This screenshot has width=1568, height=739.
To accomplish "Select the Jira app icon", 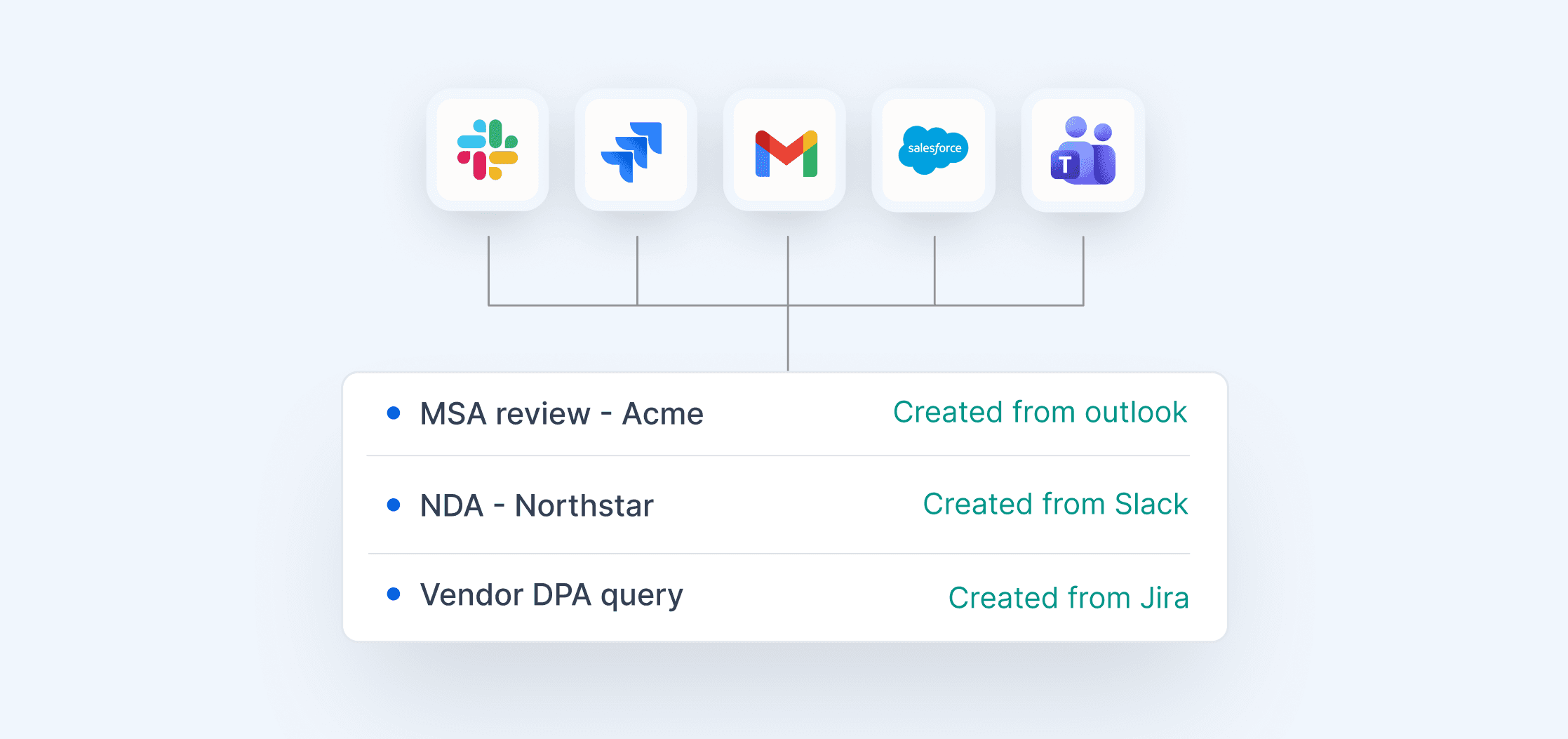I will pyautogui.click(x=636, y=149).
